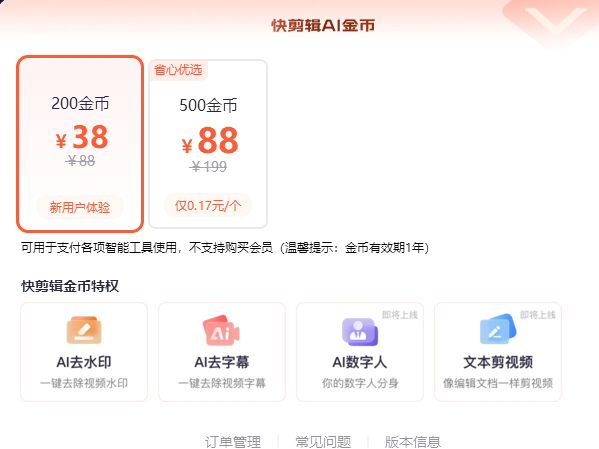Click the 省心优选 badge
The width and height of the screenshot is (599, 449).
178,70
